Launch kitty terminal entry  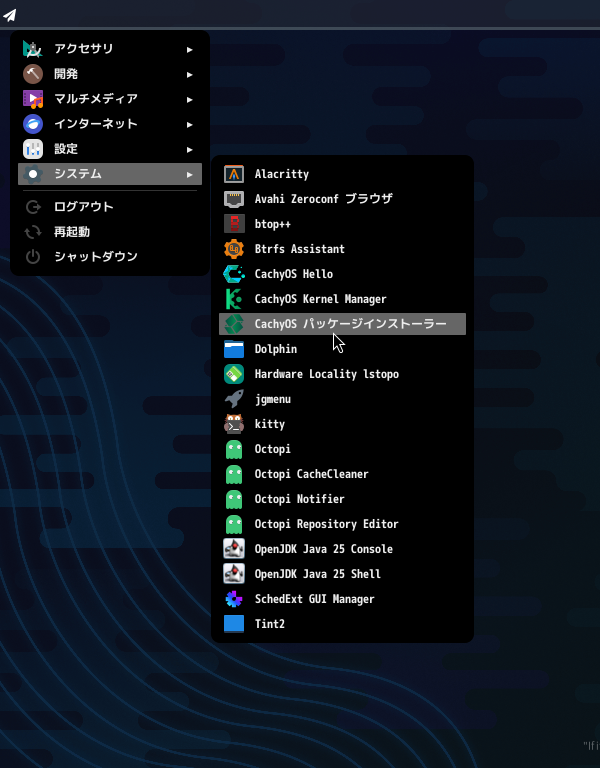pos(342,424)
